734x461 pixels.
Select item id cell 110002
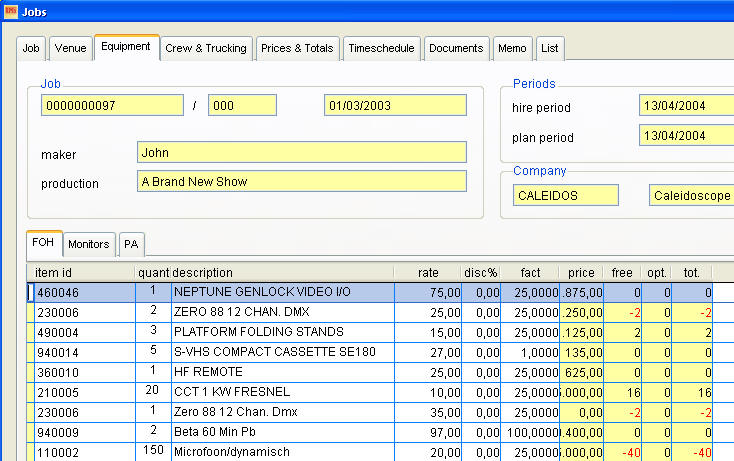click(85, 452)
